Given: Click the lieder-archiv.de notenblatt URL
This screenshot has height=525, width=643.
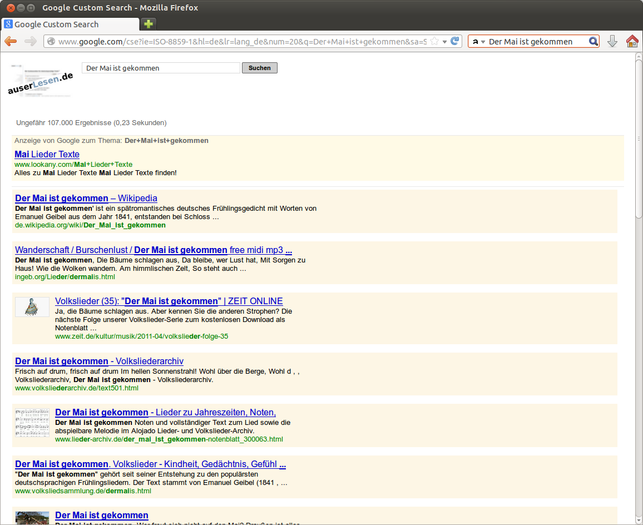Looking at the screenshot, I should click(169, 439).
